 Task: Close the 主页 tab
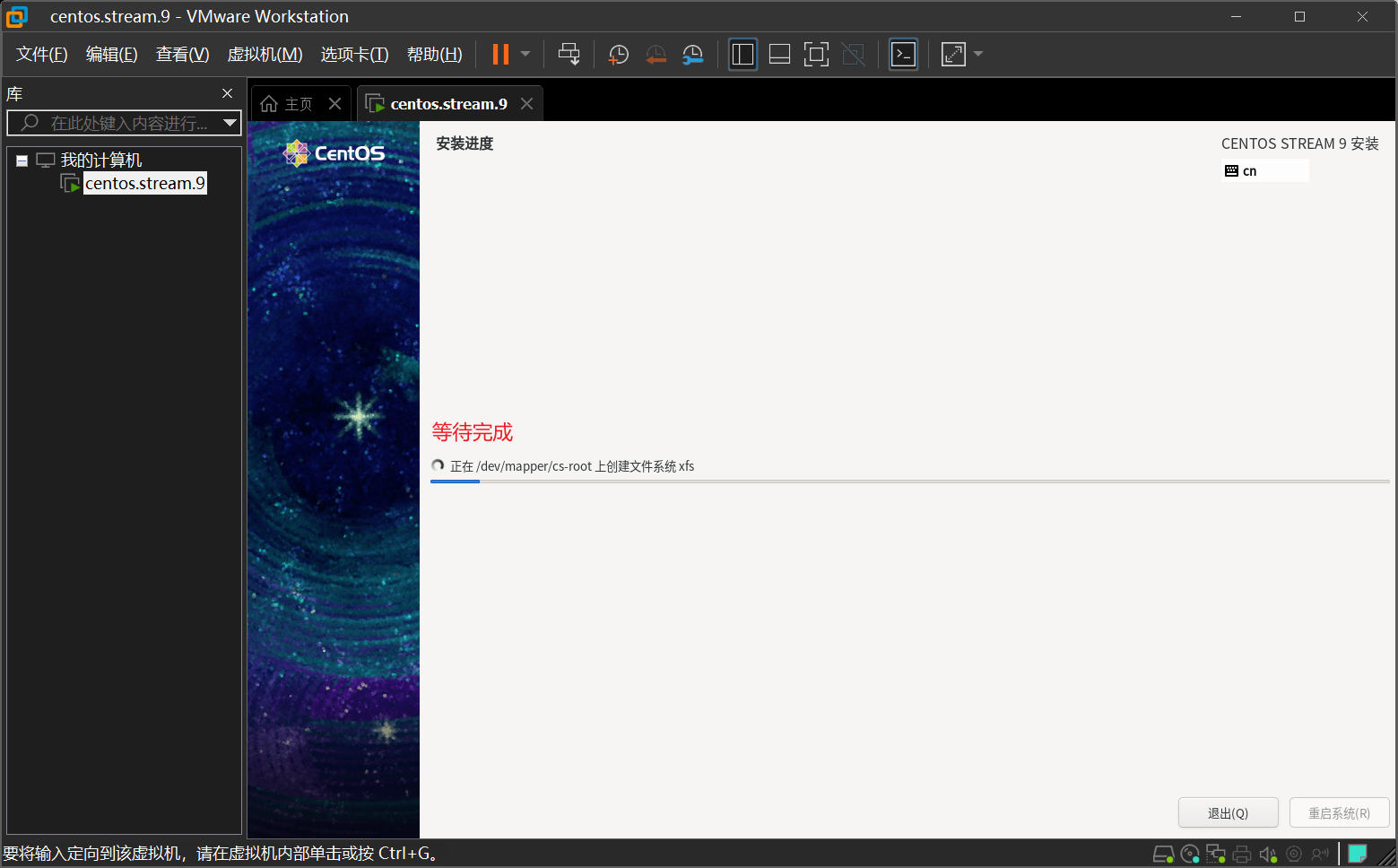[x=335, y=104]
